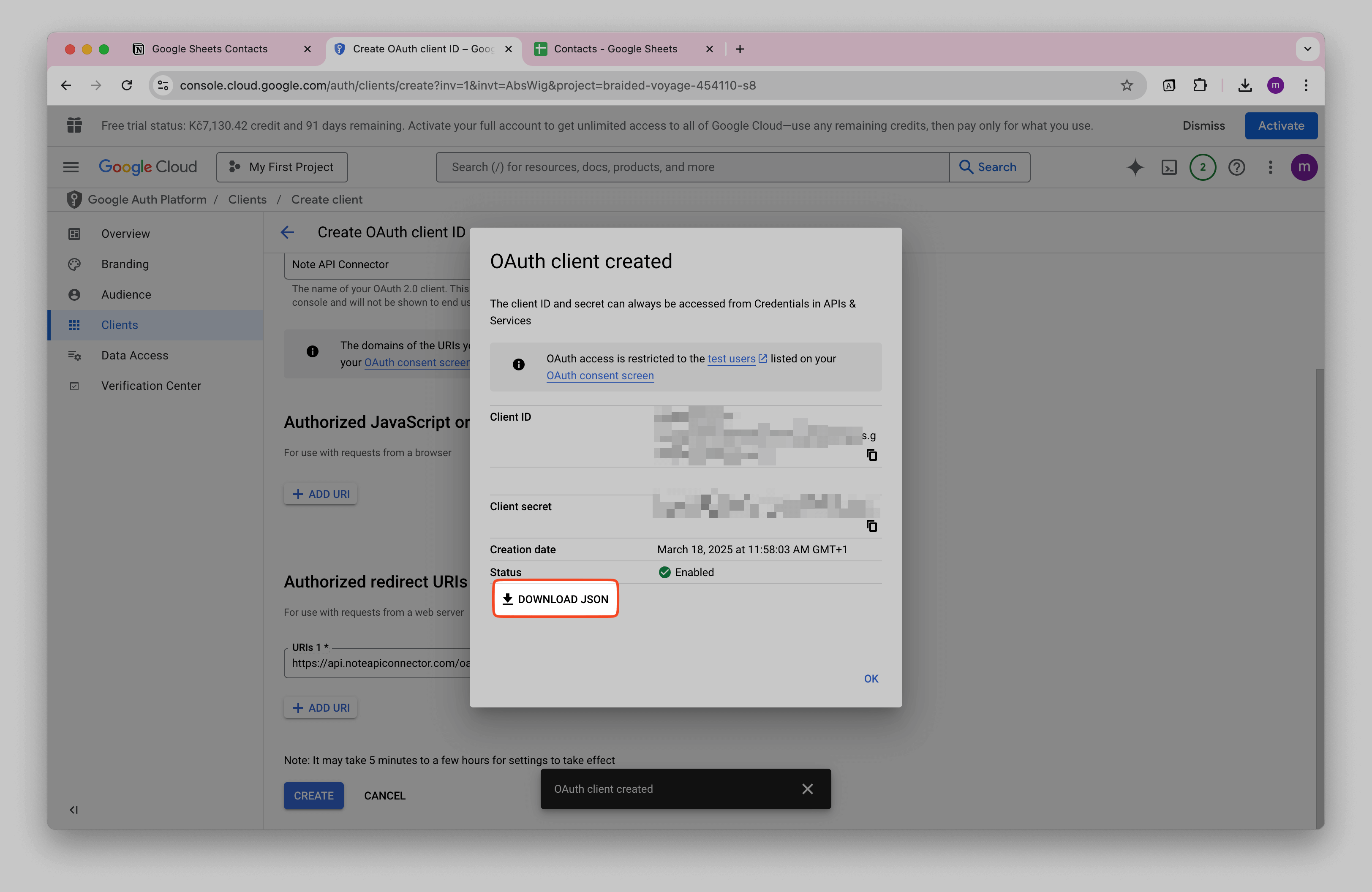Select Data Access in the navigation menu

tap(134, 355)
